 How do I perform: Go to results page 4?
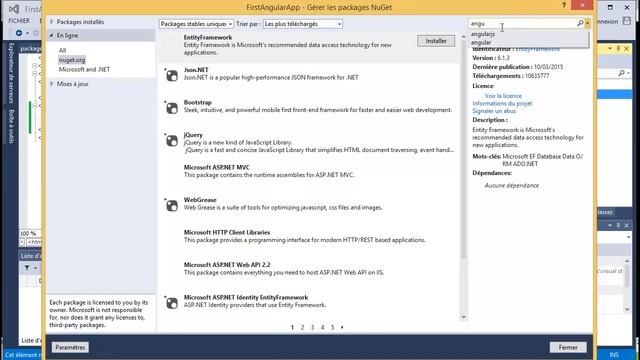coord(322,327)
